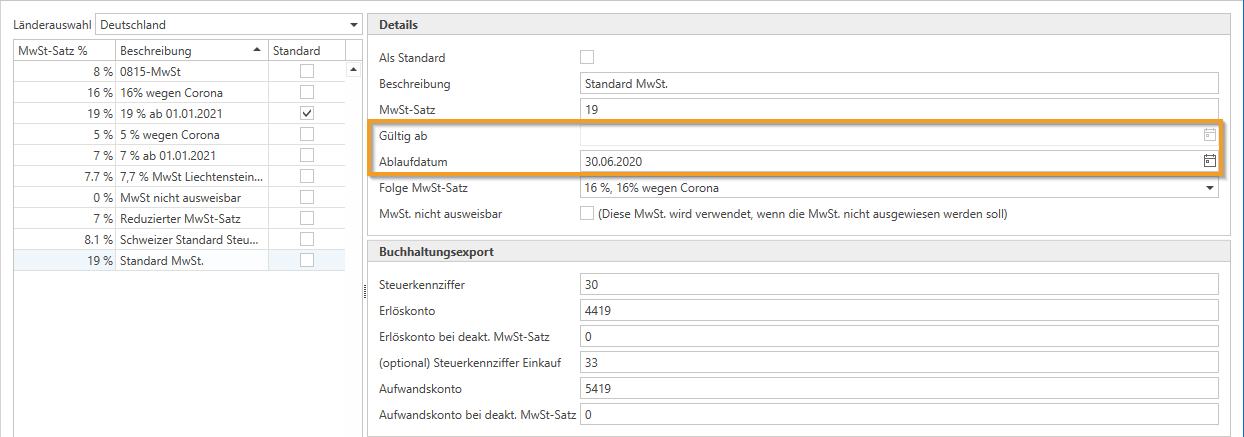
Task: Open the Länderauswahl dropdown
Action: (353, 24)
